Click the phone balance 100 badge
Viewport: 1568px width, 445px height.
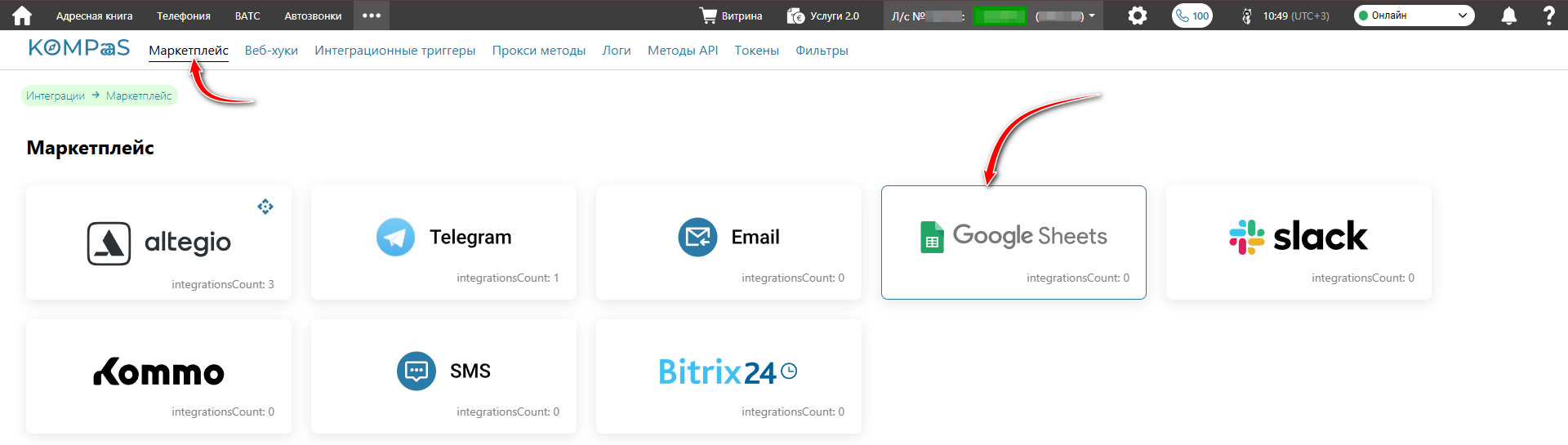pos(1192,16)
